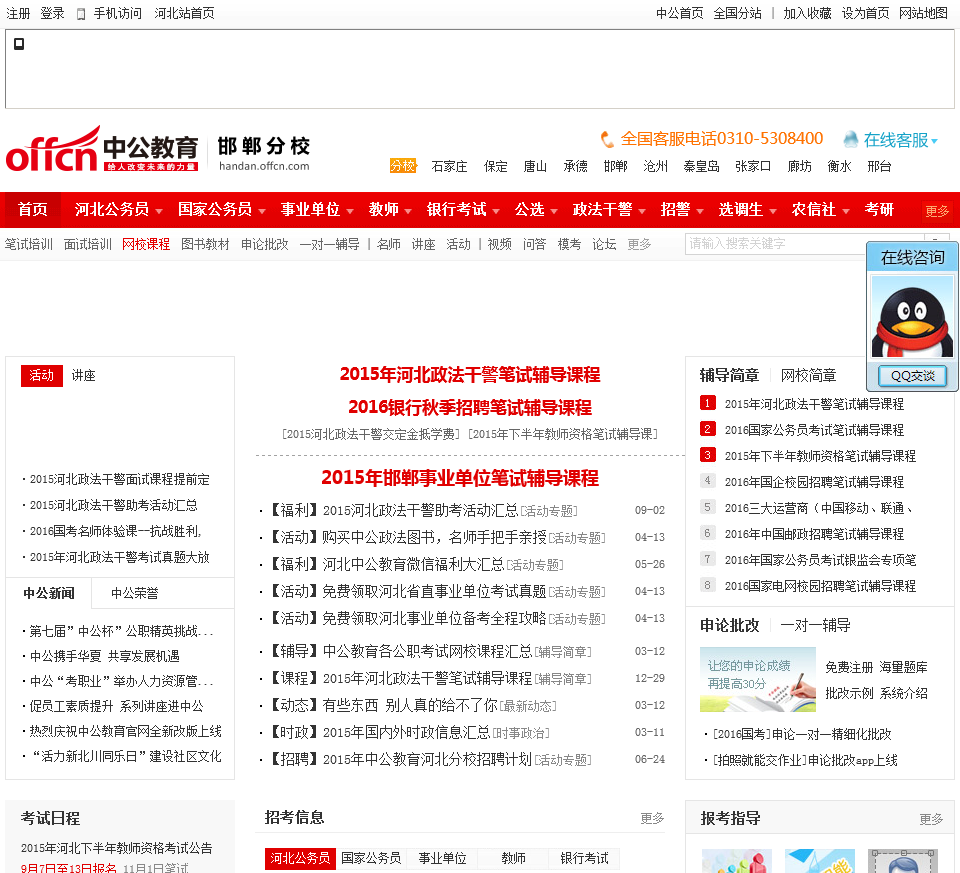Click the 在线咨询 floating panel header
960x873 pixels.
click(912, 258)
